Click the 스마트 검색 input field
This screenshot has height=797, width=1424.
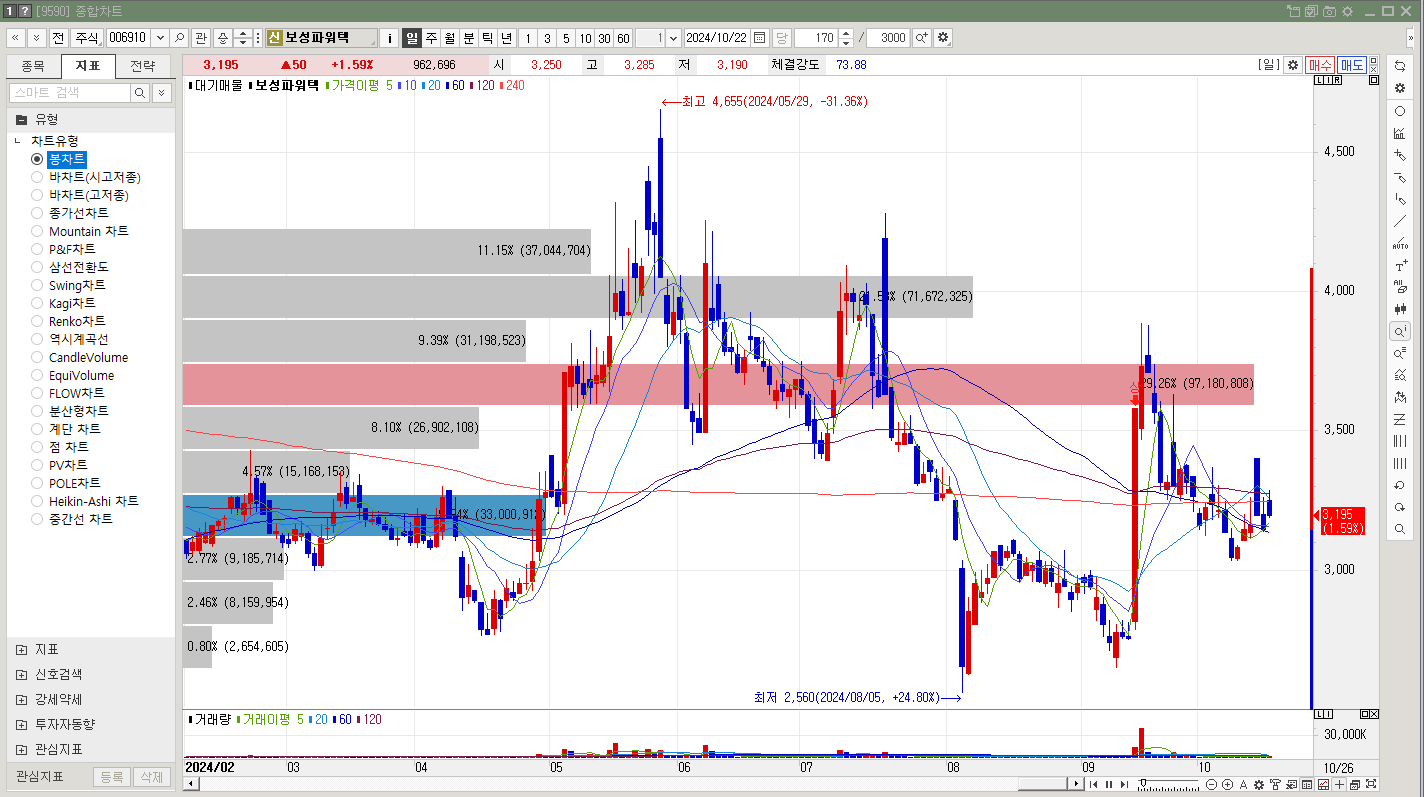coord(70,92)
